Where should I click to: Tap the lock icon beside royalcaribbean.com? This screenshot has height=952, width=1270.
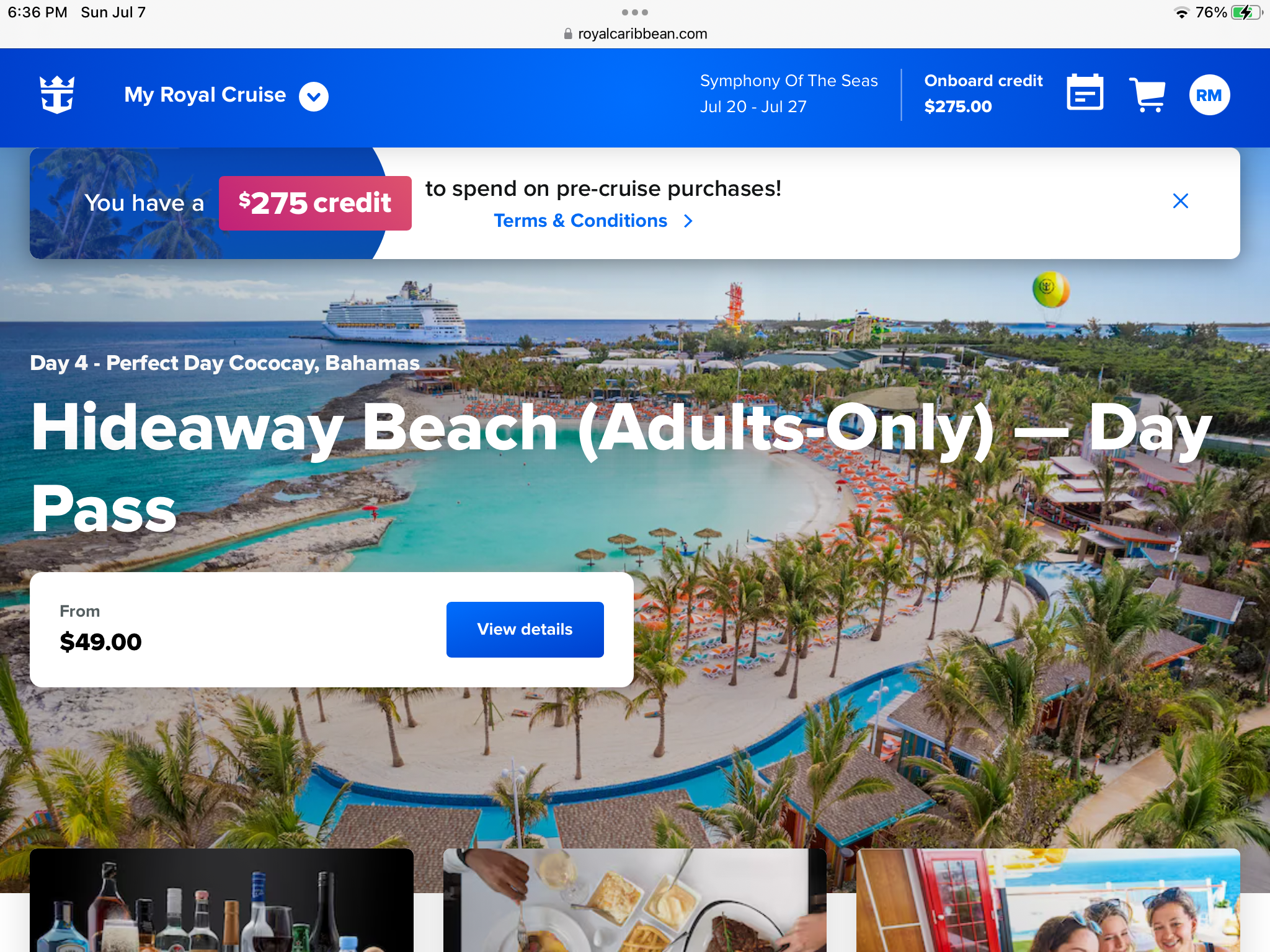click(568, 34)
